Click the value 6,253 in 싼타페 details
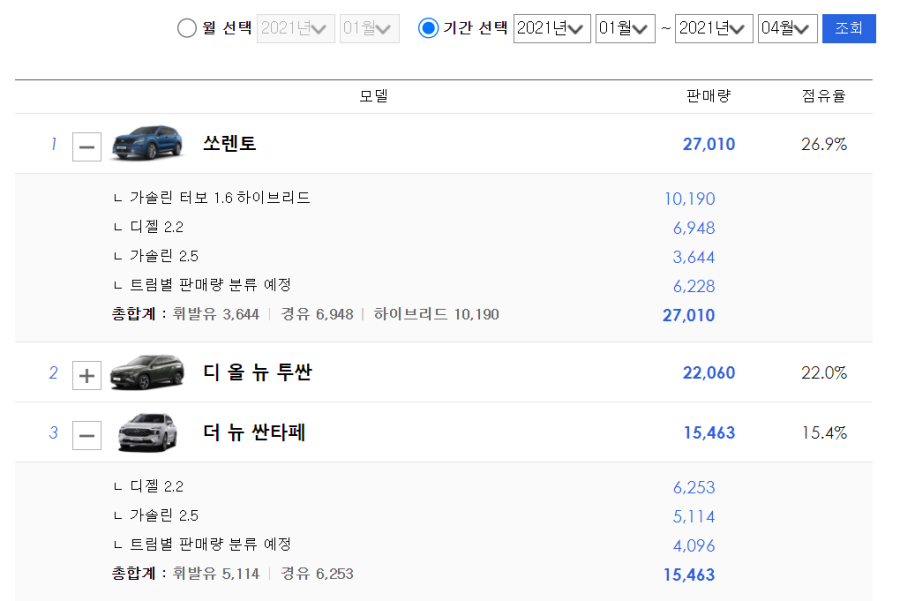 coord(694,488)
